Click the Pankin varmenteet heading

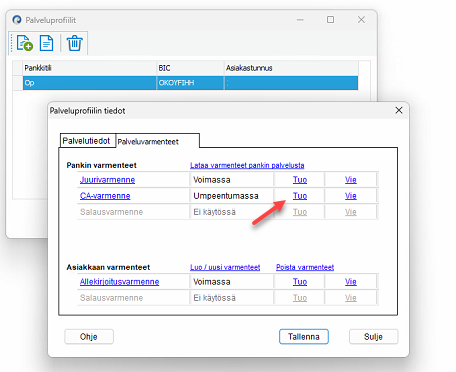pyautogui.click(x=102, y=165)
